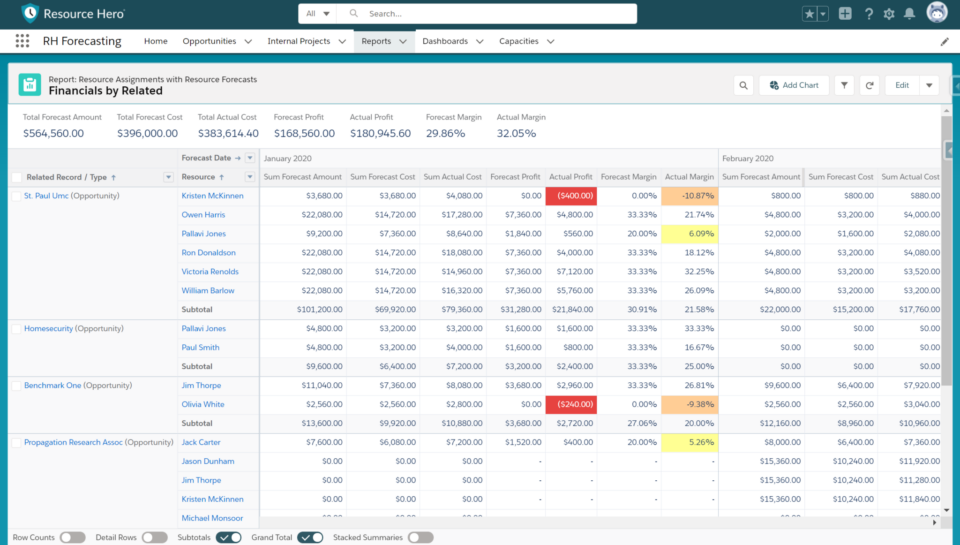Toggle the Detail Rows switch

(x=154, y=537)
